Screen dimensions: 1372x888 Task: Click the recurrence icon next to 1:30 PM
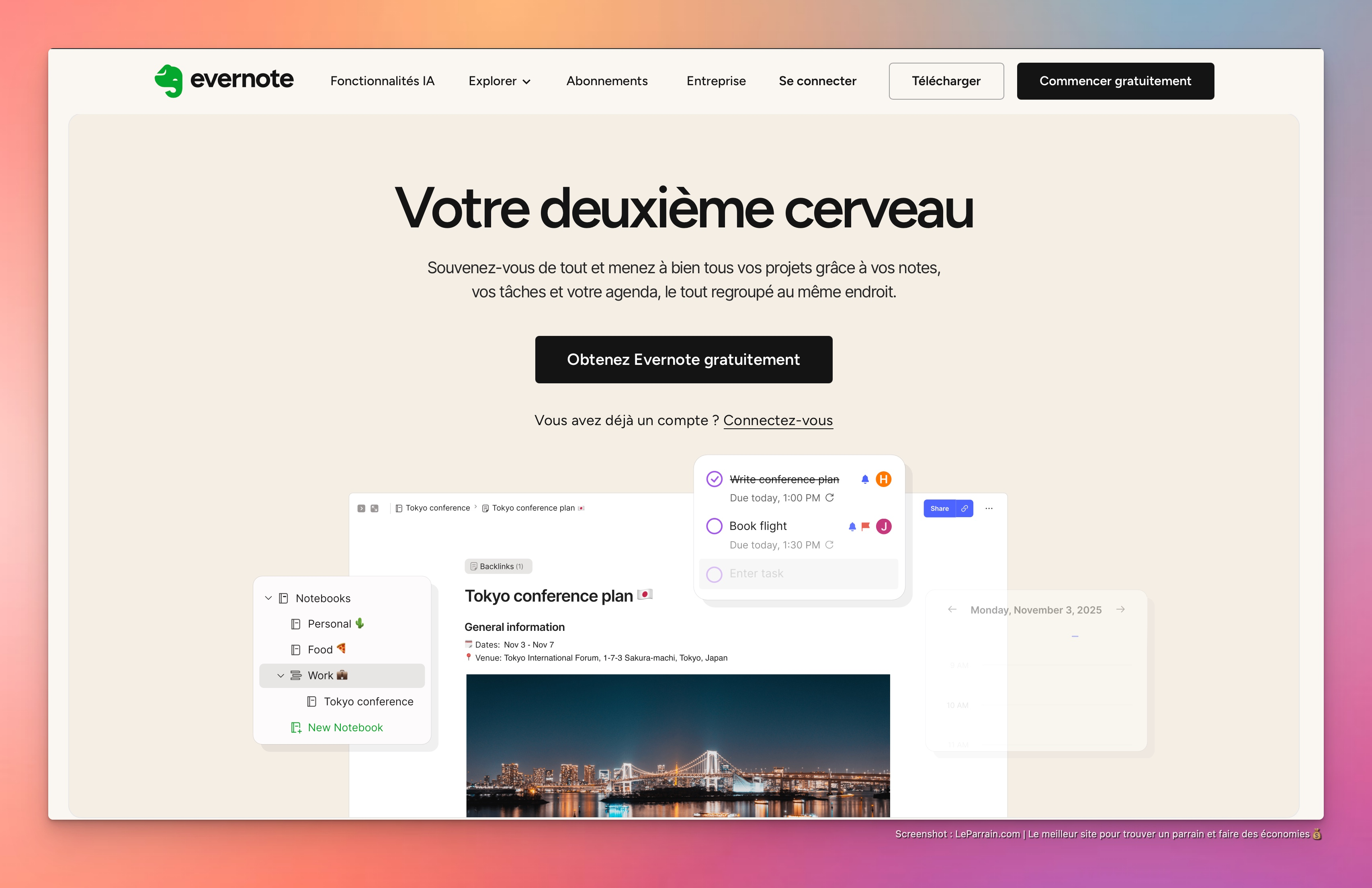coord(830,545)
